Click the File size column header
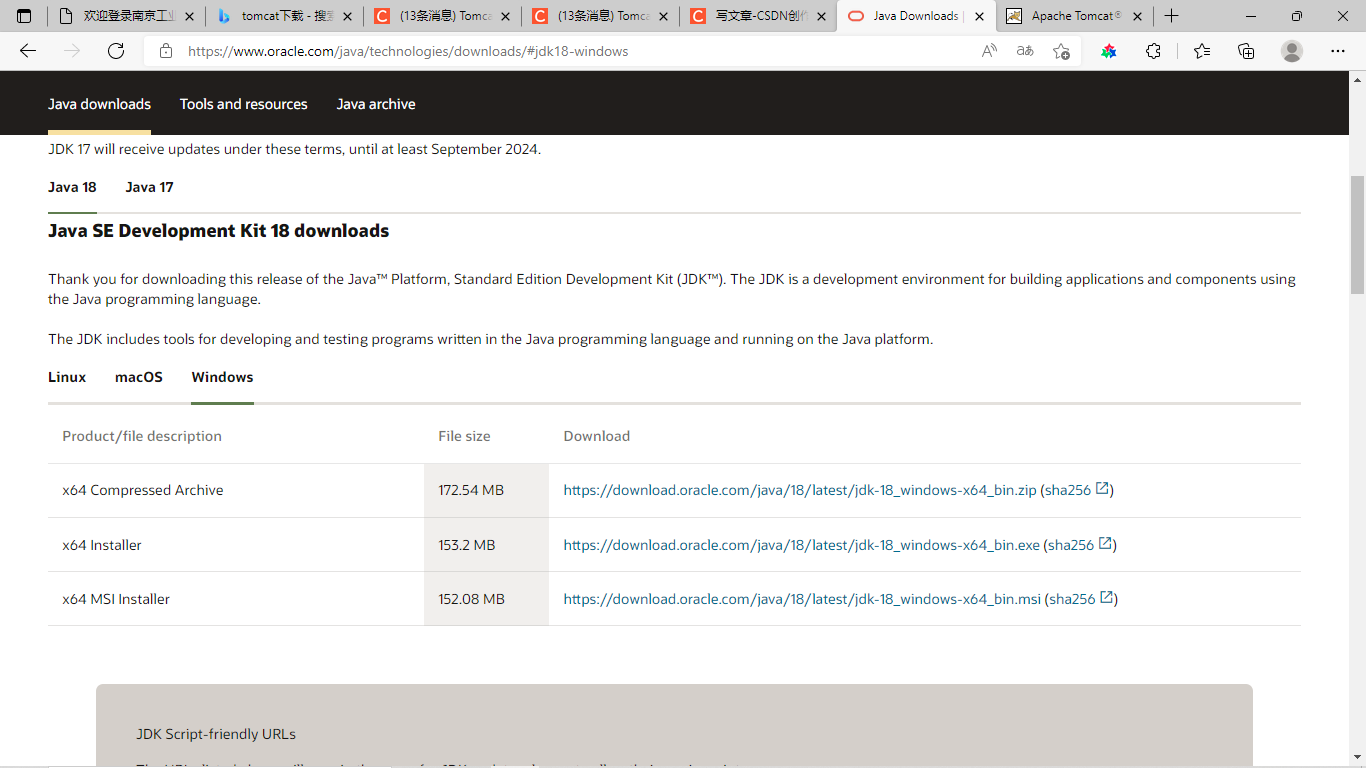This screenshot has width=1366, height=768. point(464,436)
